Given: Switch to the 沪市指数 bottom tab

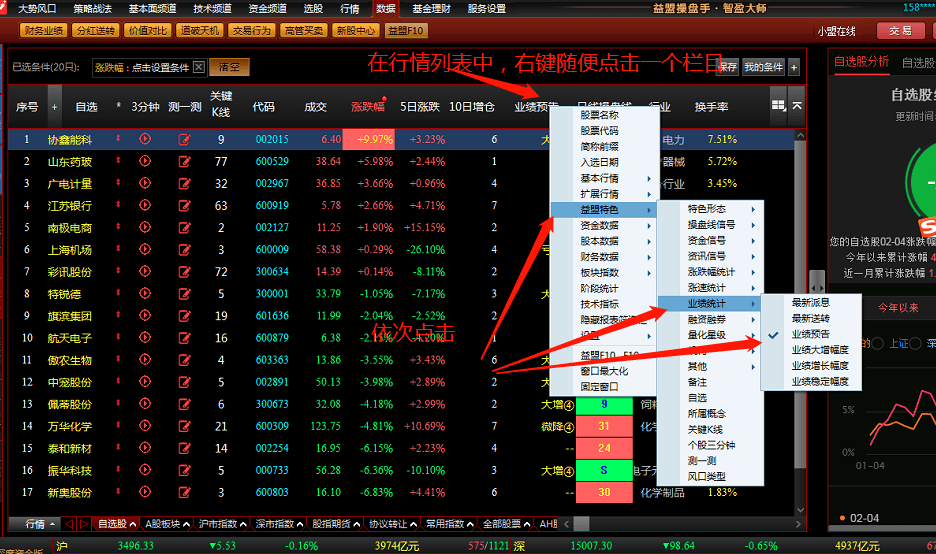Looking at the screenshot, I should point(222,524).
